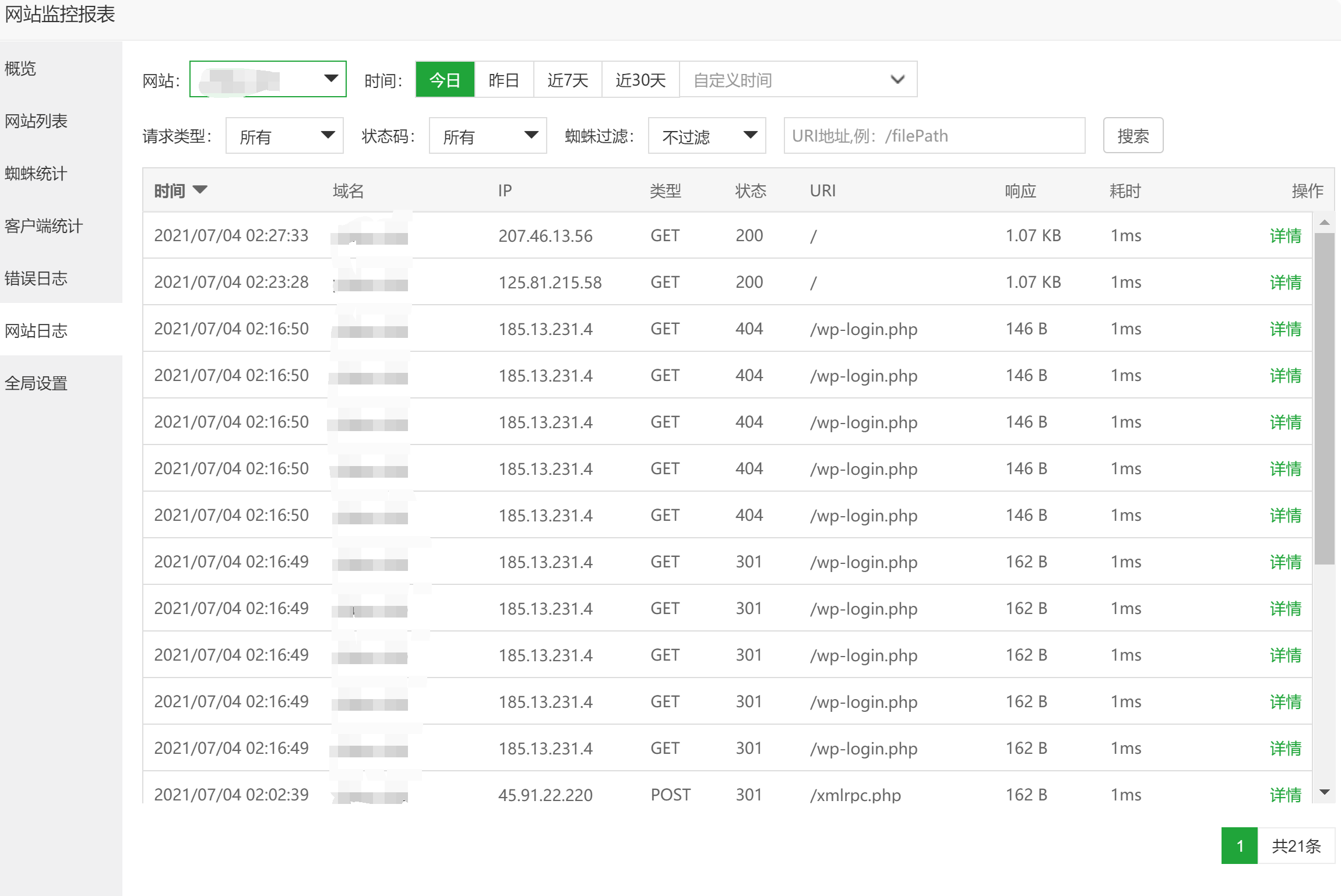Go to page 1 in pagination
Viewport: 1341px width, 896px height.
click(1240, 845)
